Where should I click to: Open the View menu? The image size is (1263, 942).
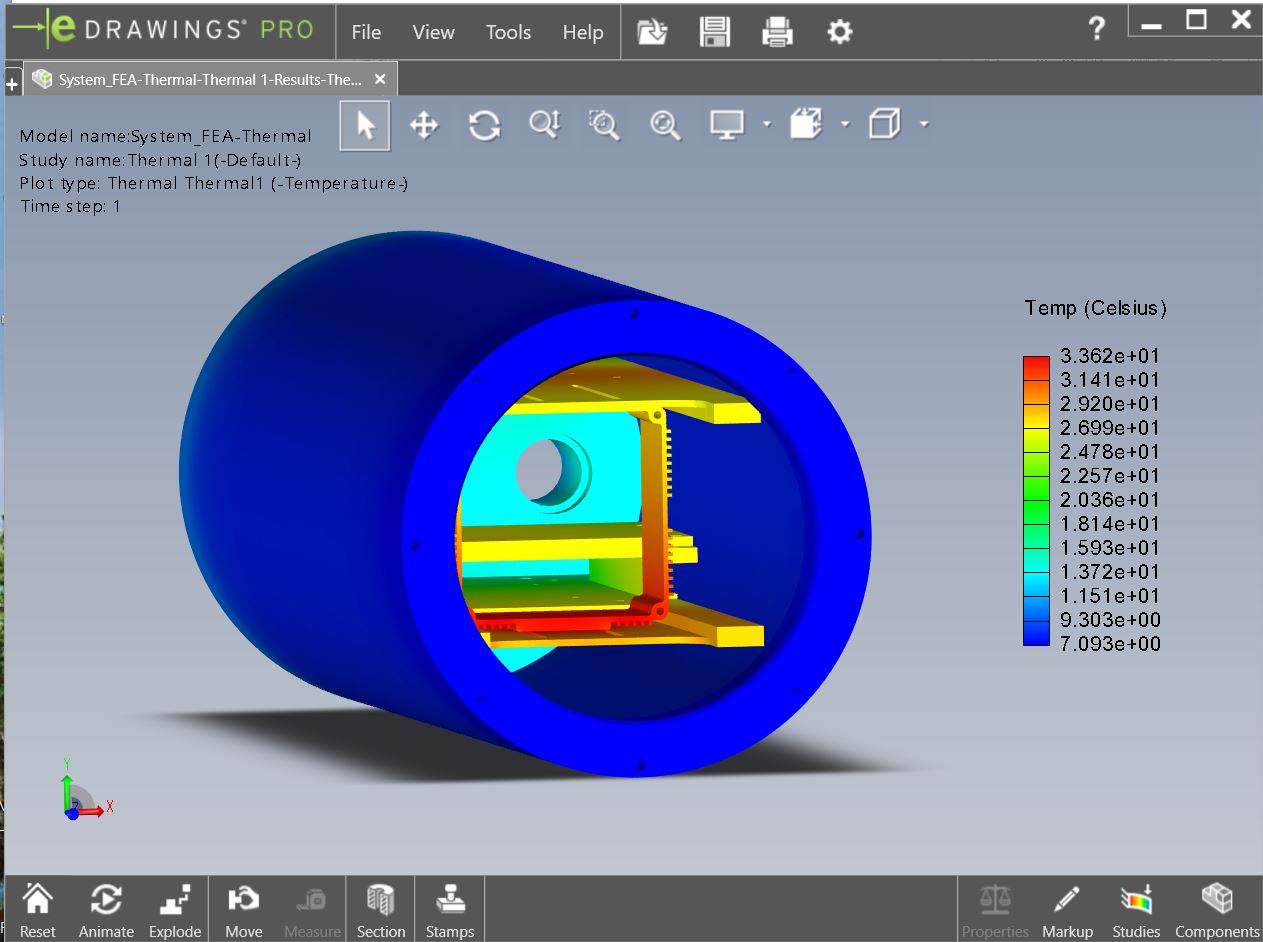pos(433,32)
